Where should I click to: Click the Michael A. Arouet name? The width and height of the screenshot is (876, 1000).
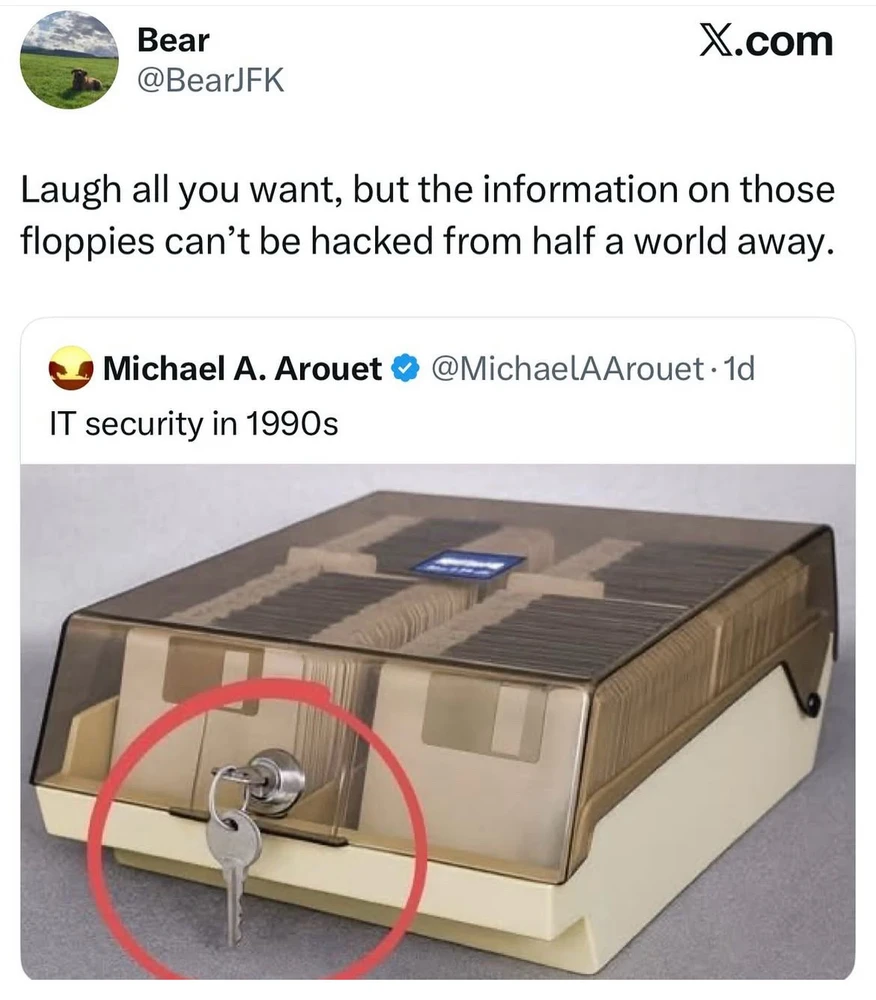click(x=242, y=369)
